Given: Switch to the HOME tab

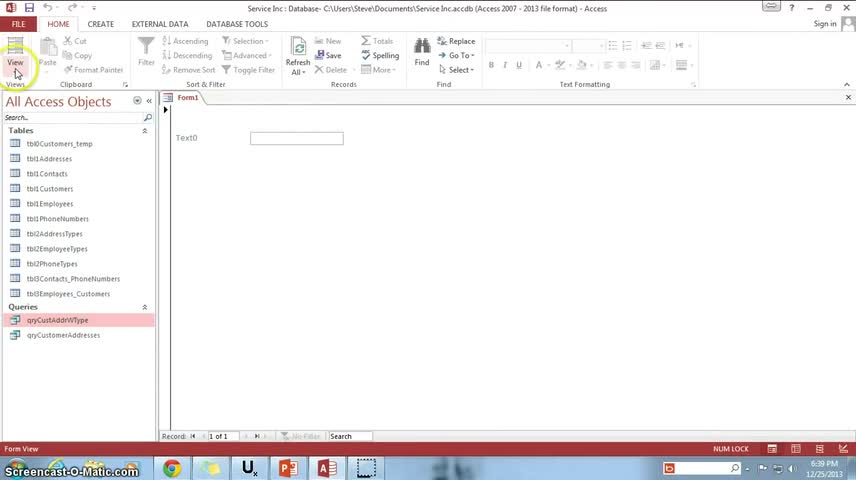Looking at the screenshot, I should (x=58, y=24).
